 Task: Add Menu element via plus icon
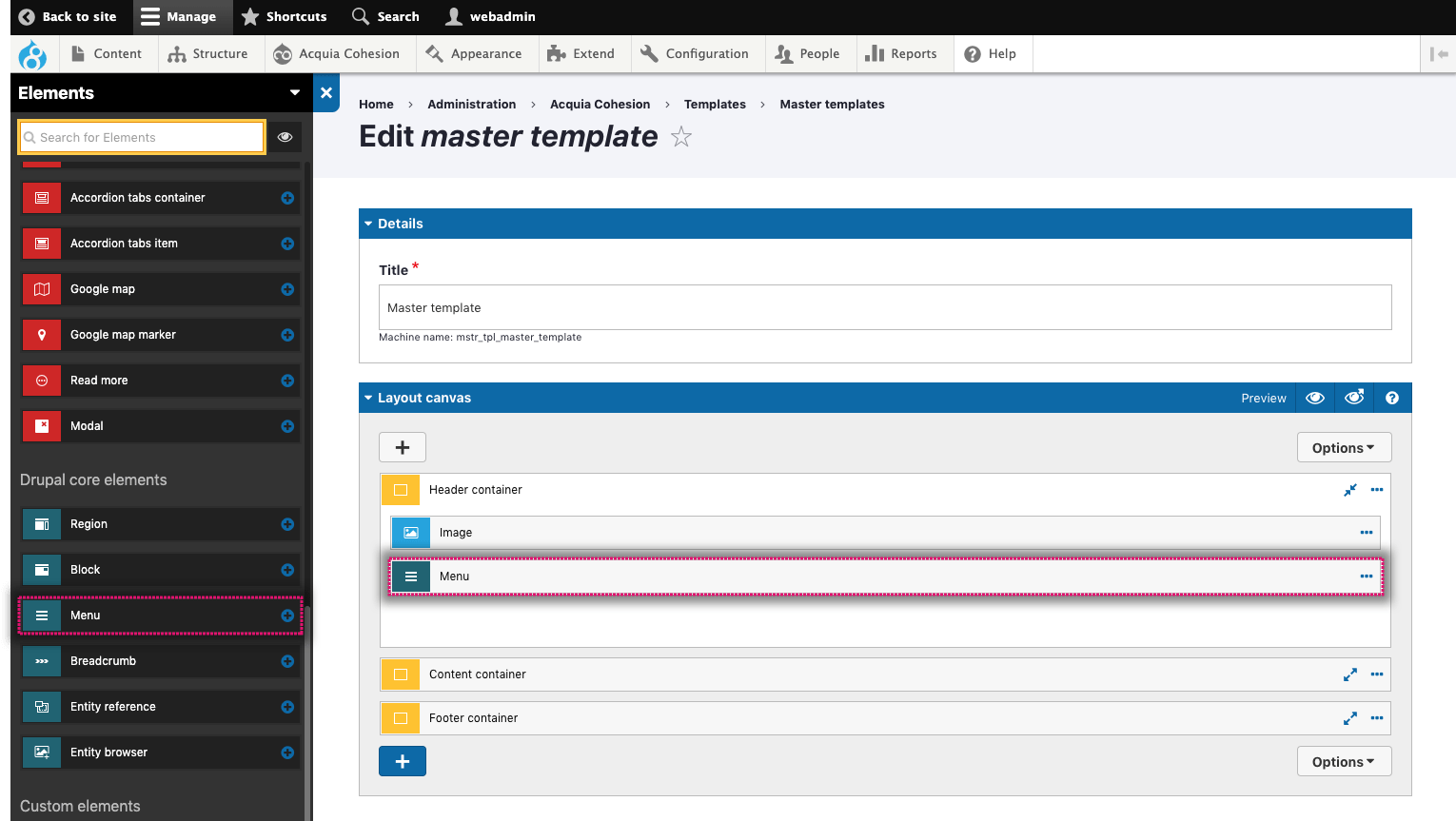(x=287, y=616)
